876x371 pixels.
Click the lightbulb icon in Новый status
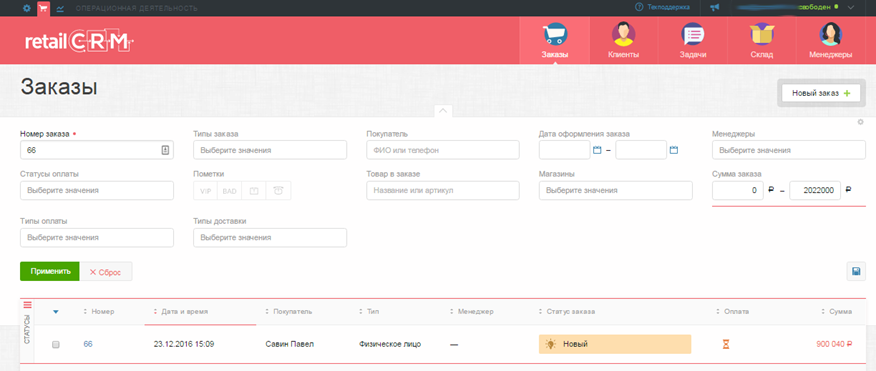551,344
